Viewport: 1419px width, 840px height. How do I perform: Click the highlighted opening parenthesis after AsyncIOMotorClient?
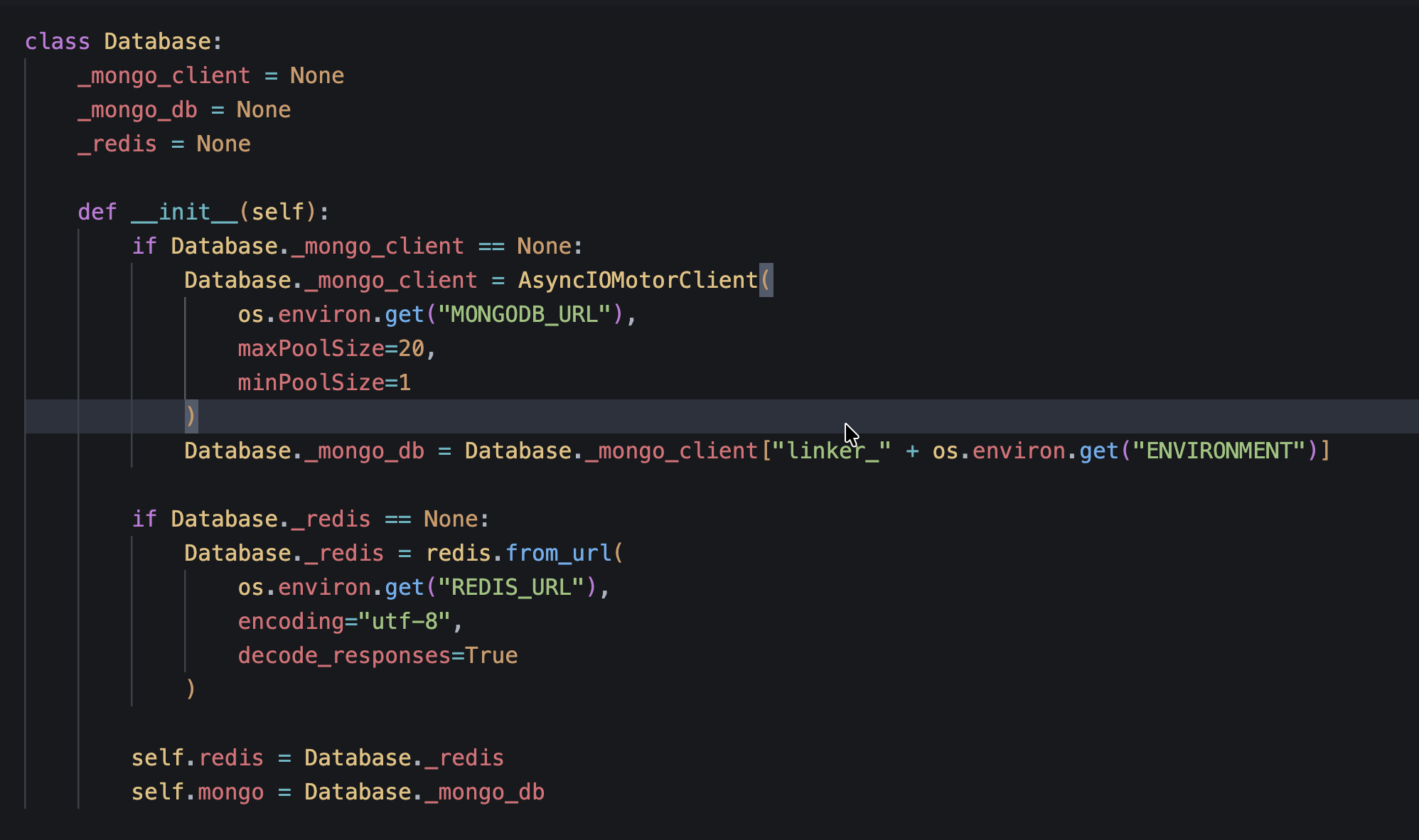point(766,280)
